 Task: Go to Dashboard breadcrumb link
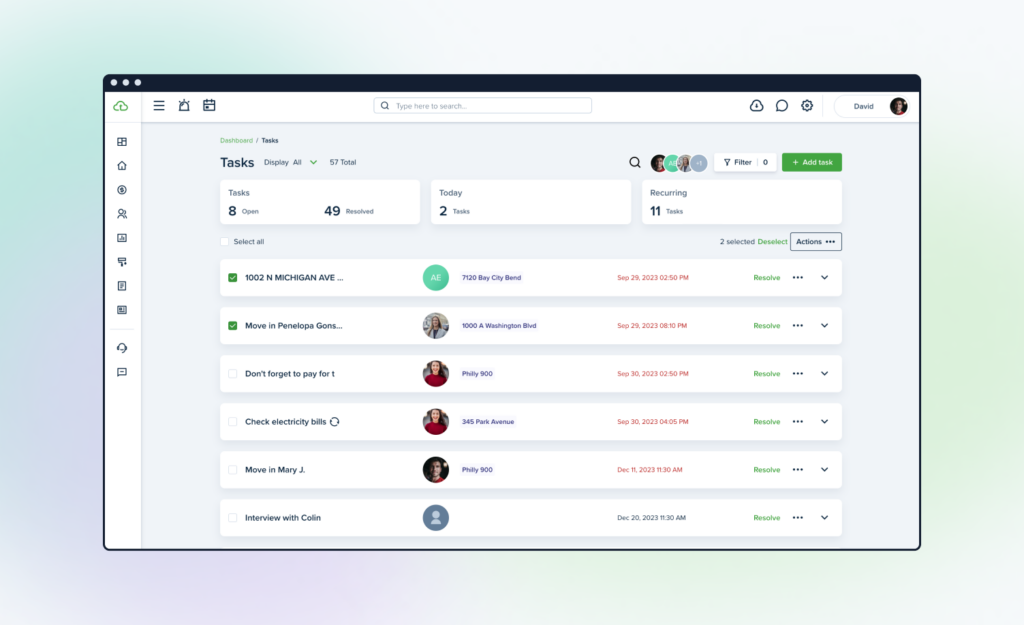coord(236,140)
